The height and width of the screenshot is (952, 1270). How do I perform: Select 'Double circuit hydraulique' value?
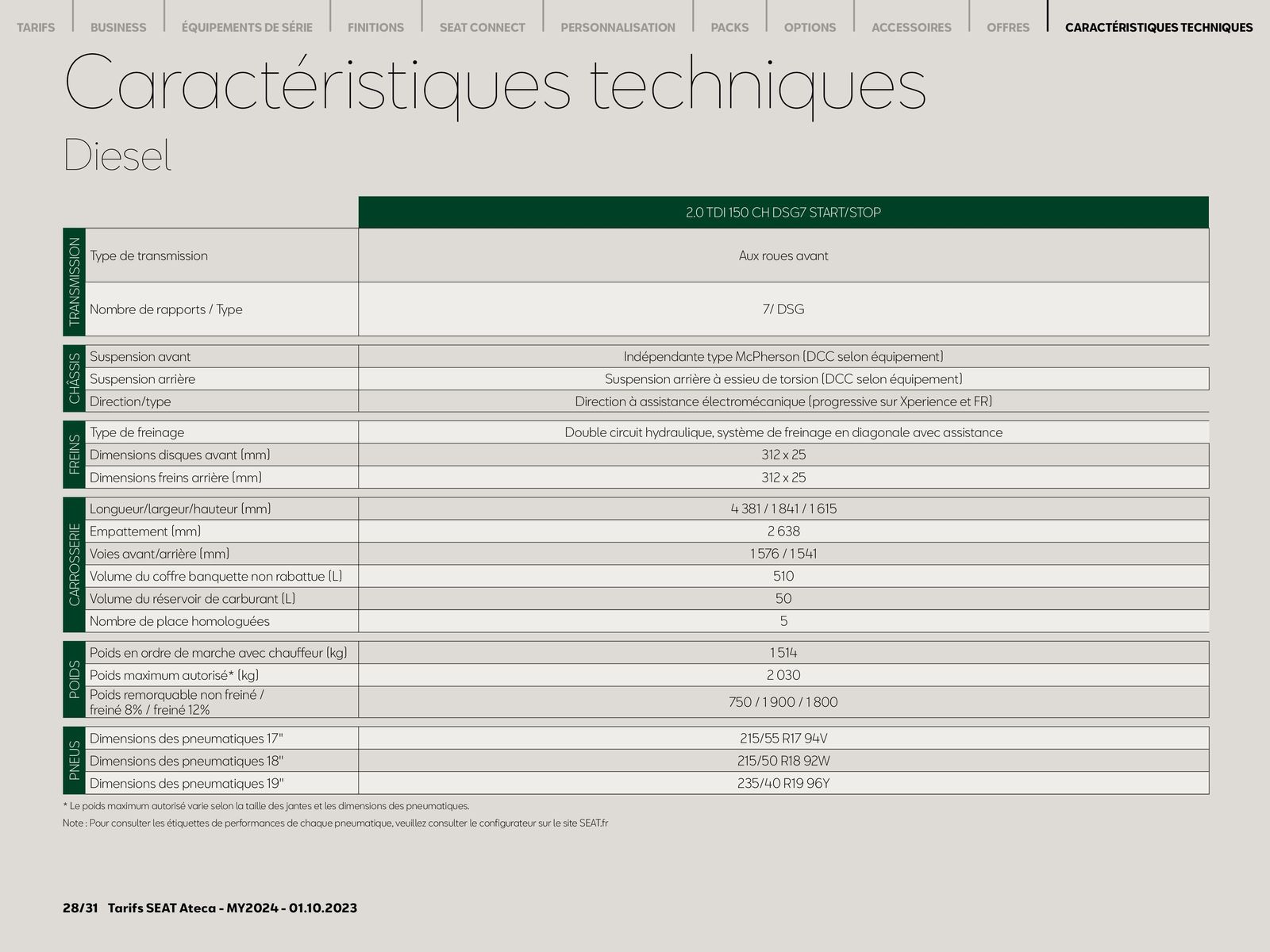pos(783,432)
